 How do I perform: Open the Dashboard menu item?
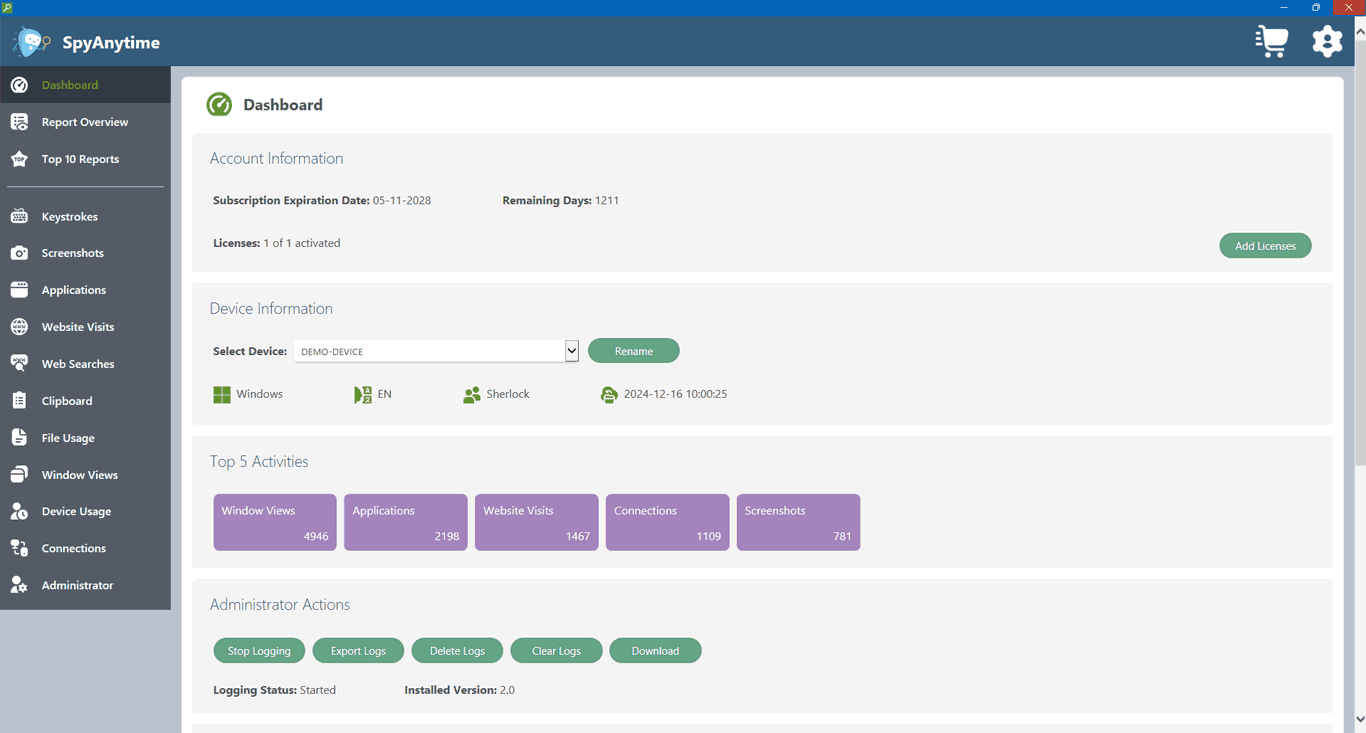coord(85,85)
